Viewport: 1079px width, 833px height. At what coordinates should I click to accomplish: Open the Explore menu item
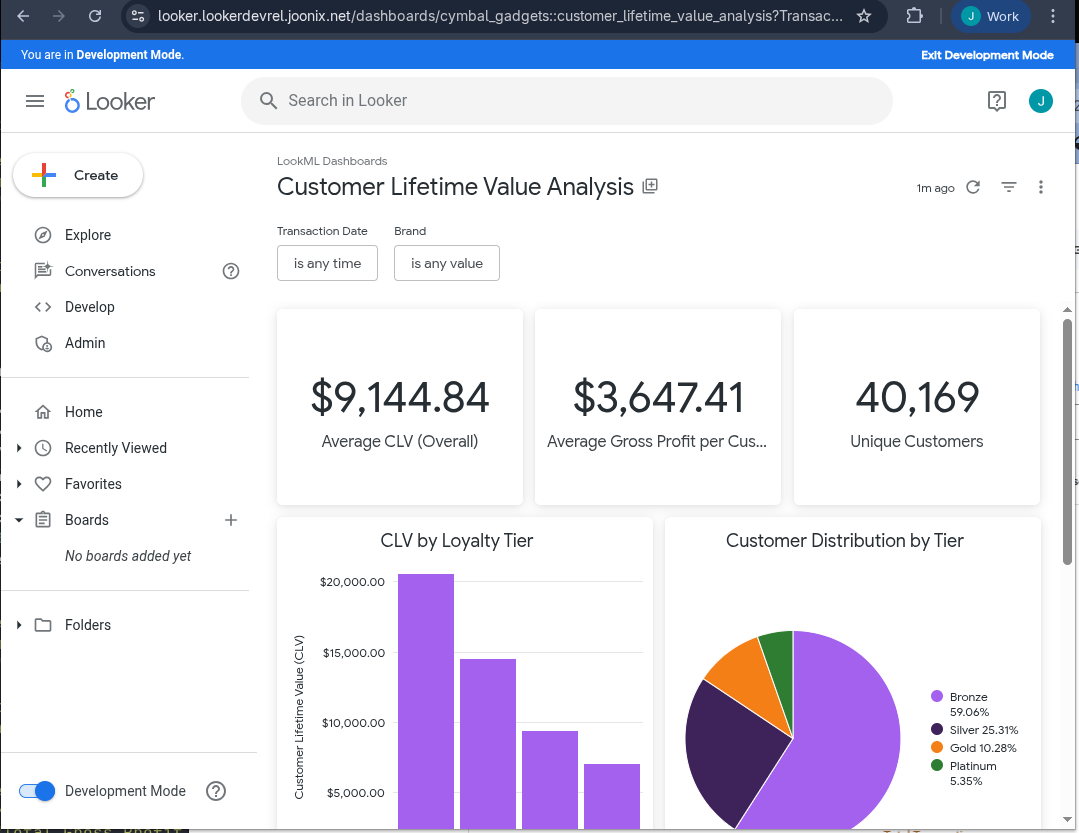tap(88, 235)
